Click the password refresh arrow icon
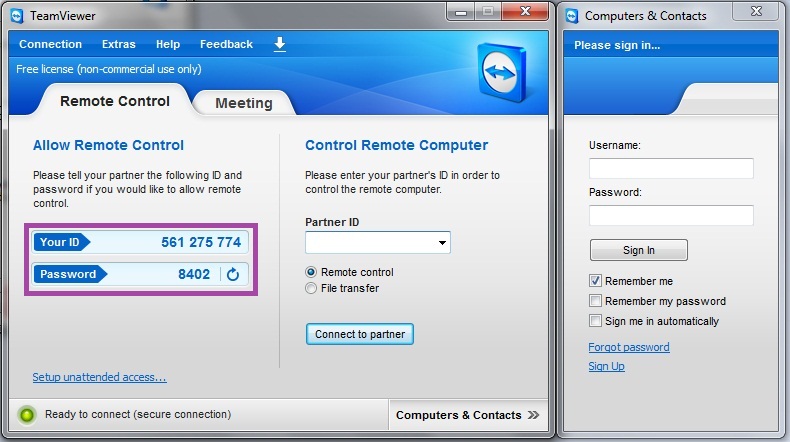 (233, 274)
